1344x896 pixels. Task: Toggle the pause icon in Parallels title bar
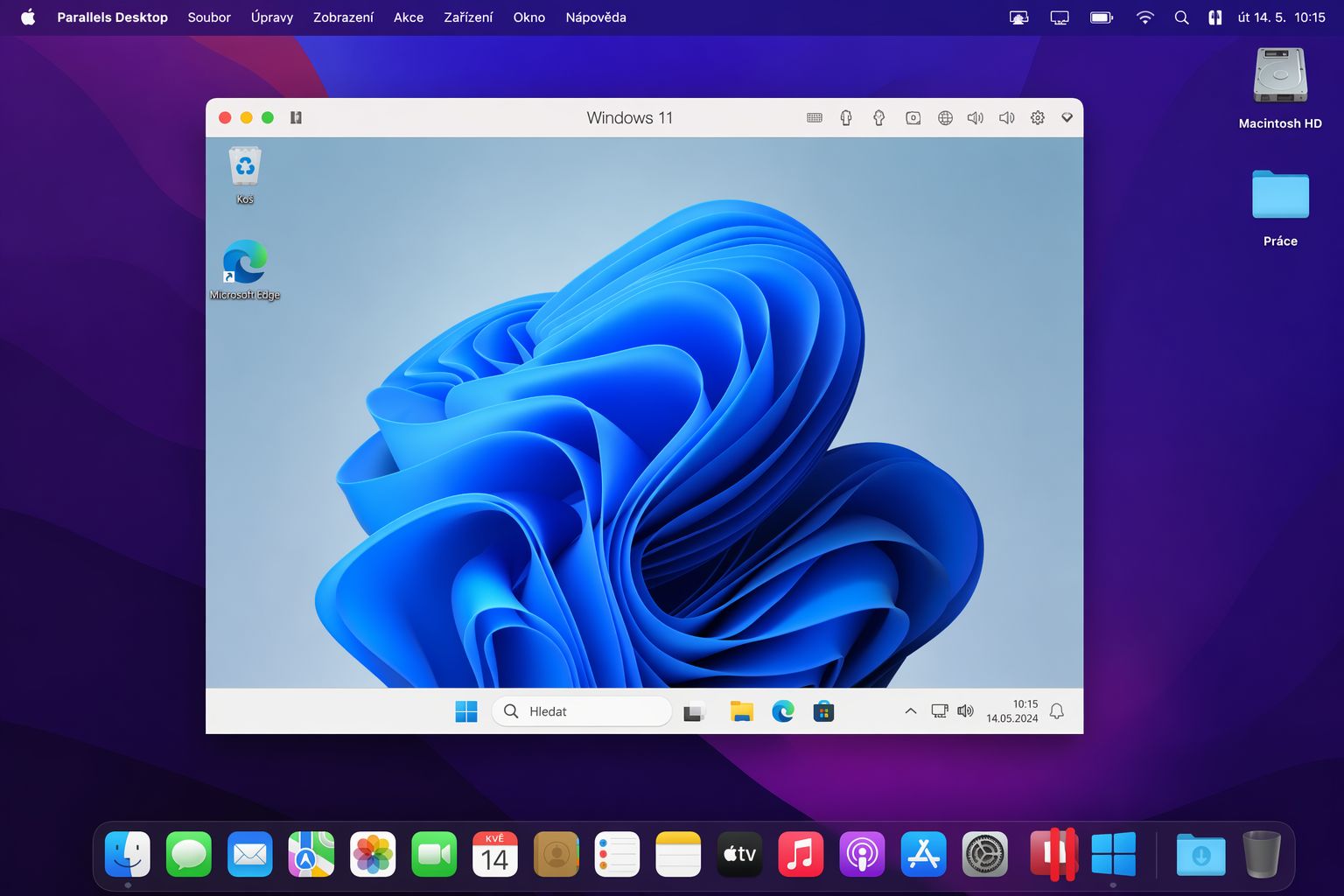[x=296, y=118]
